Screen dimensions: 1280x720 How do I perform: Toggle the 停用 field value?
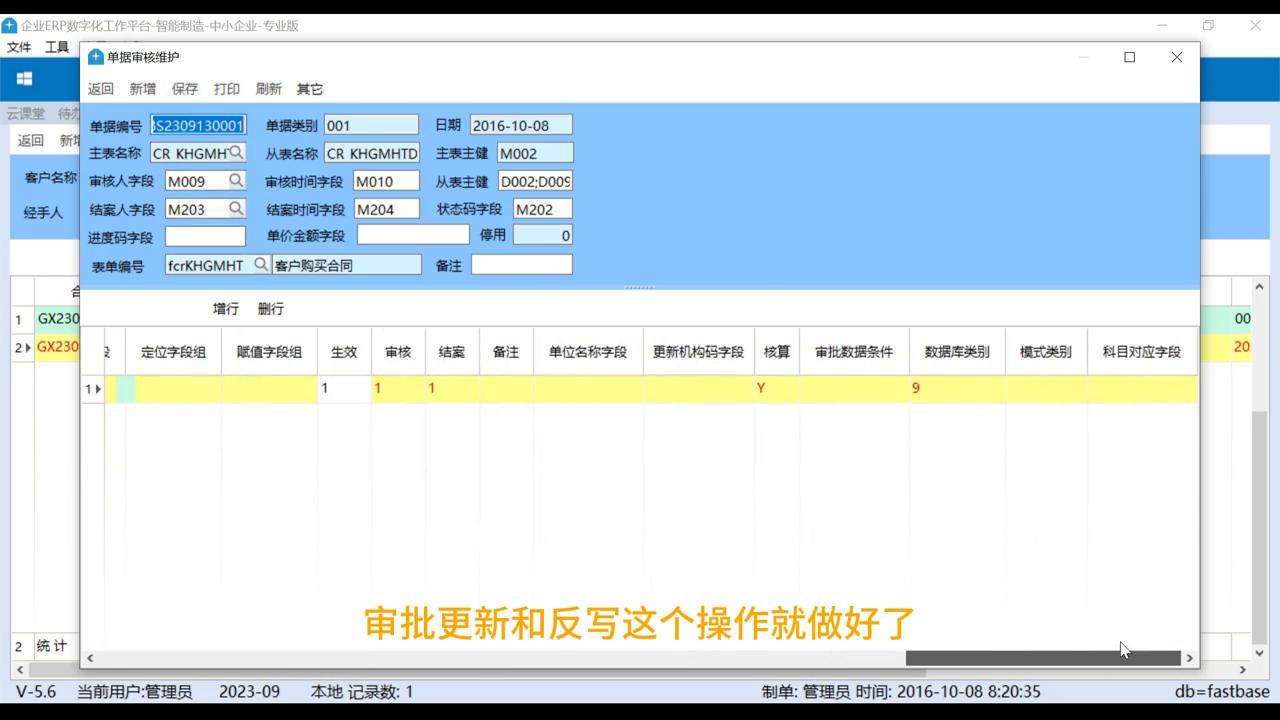click(x=545, y=235)
